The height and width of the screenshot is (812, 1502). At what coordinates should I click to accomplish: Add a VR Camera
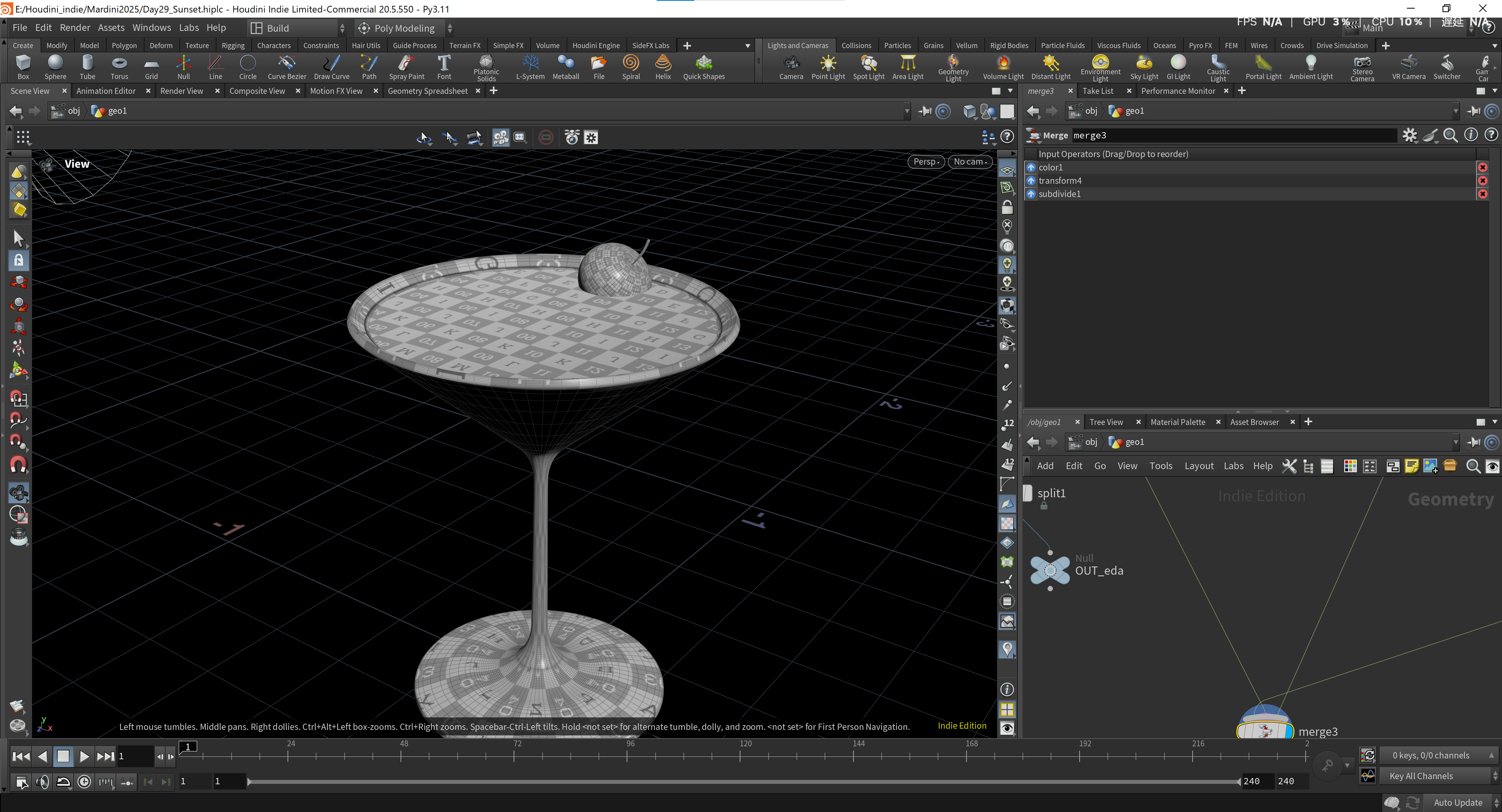(1409, 66)
